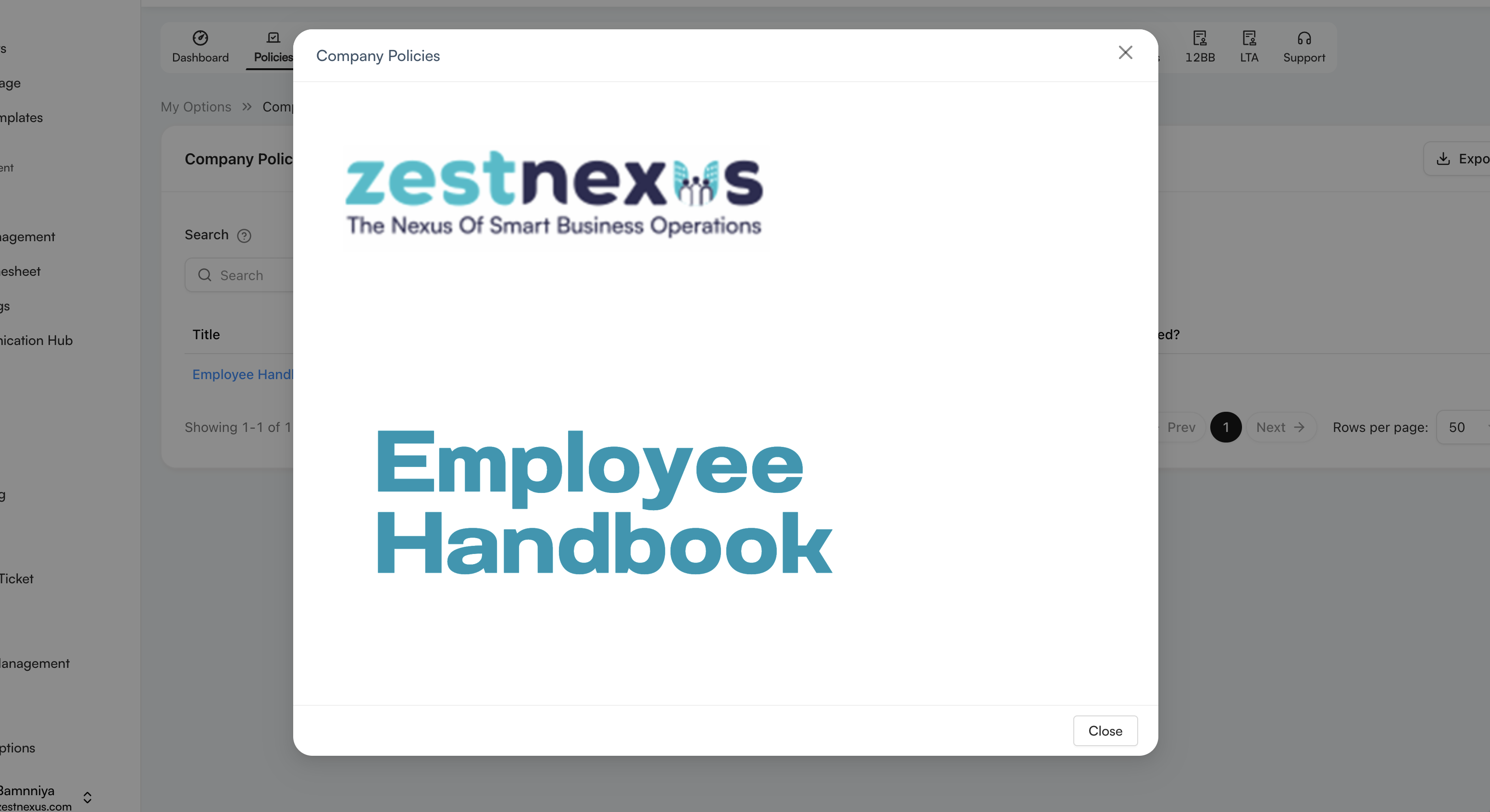
Task: Open Communication Hub in the sidebar
Action: tap(36, 341)
